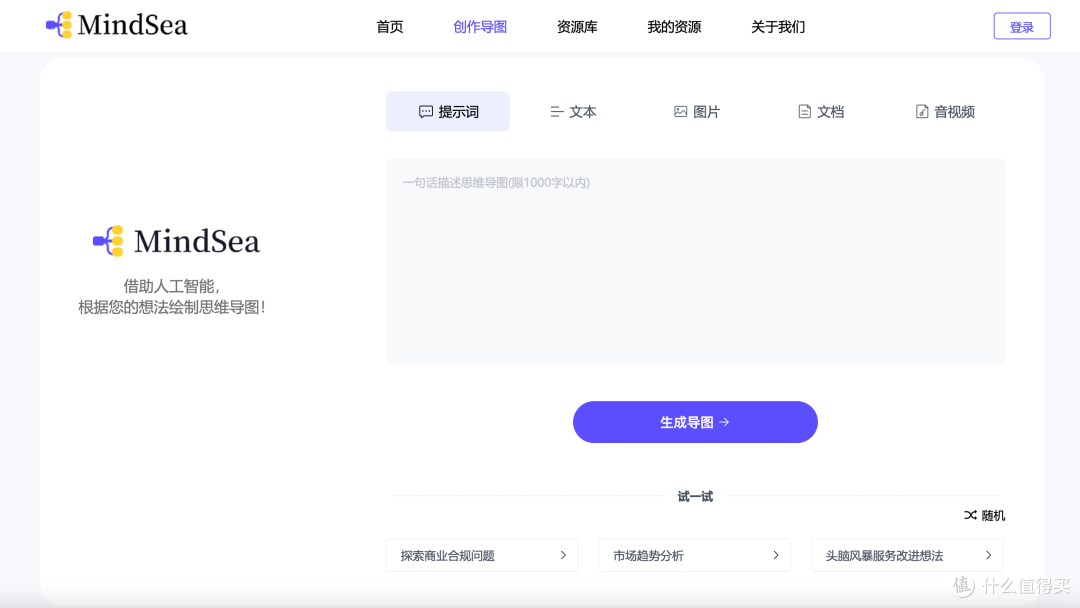Open 我的资源 navigation item

point(674,27)
